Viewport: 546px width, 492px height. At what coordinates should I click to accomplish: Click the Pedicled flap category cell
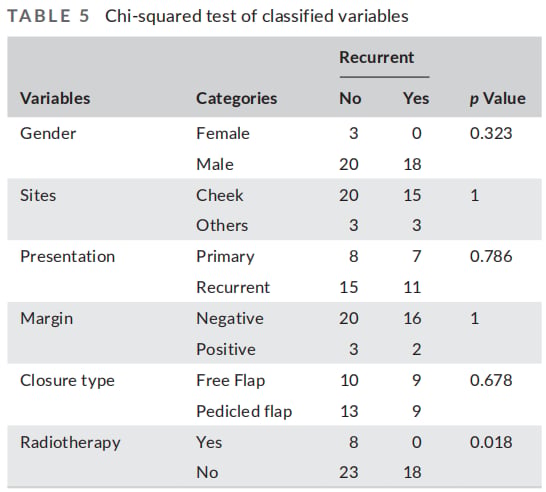(x=244, y=411)
